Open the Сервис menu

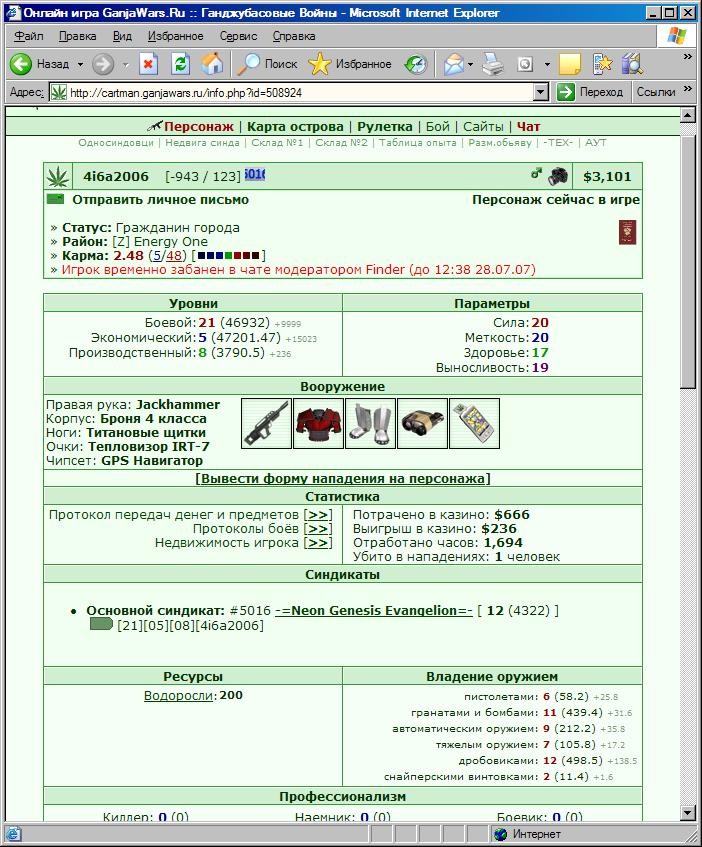(238, 36)
